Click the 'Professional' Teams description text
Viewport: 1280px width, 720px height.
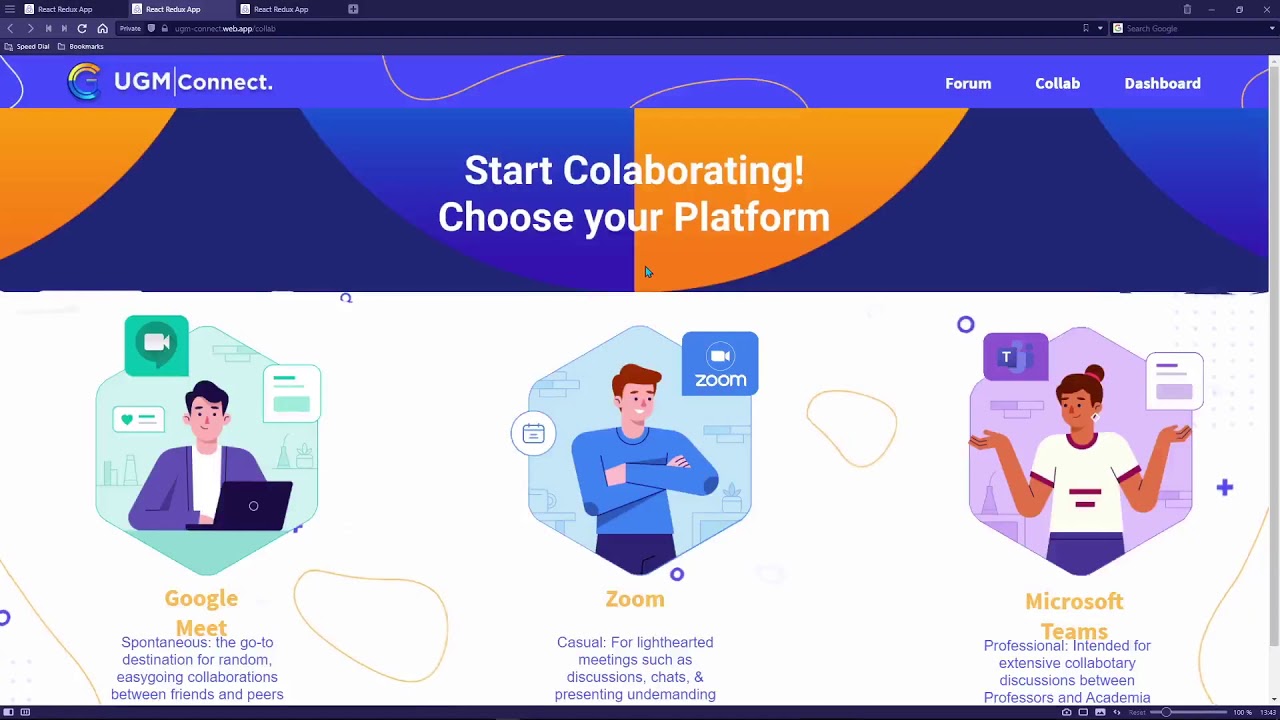click(1067, 671)
